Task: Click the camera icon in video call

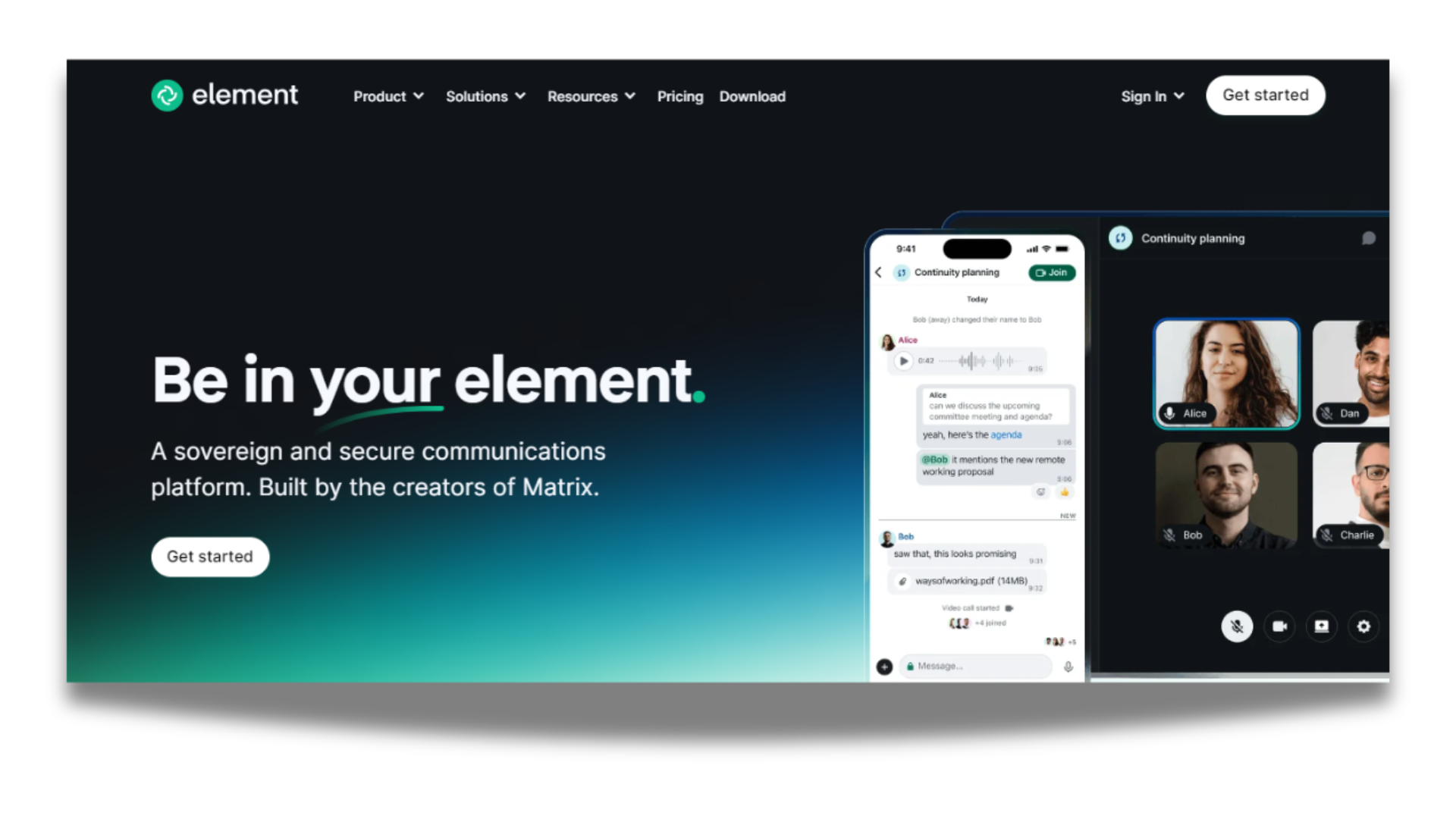Action: tap(1281, 625)
